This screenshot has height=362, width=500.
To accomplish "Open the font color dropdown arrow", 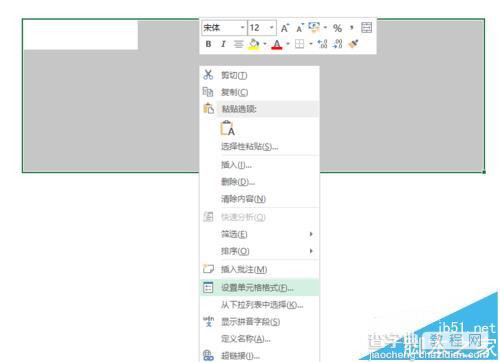I will 288,44.
